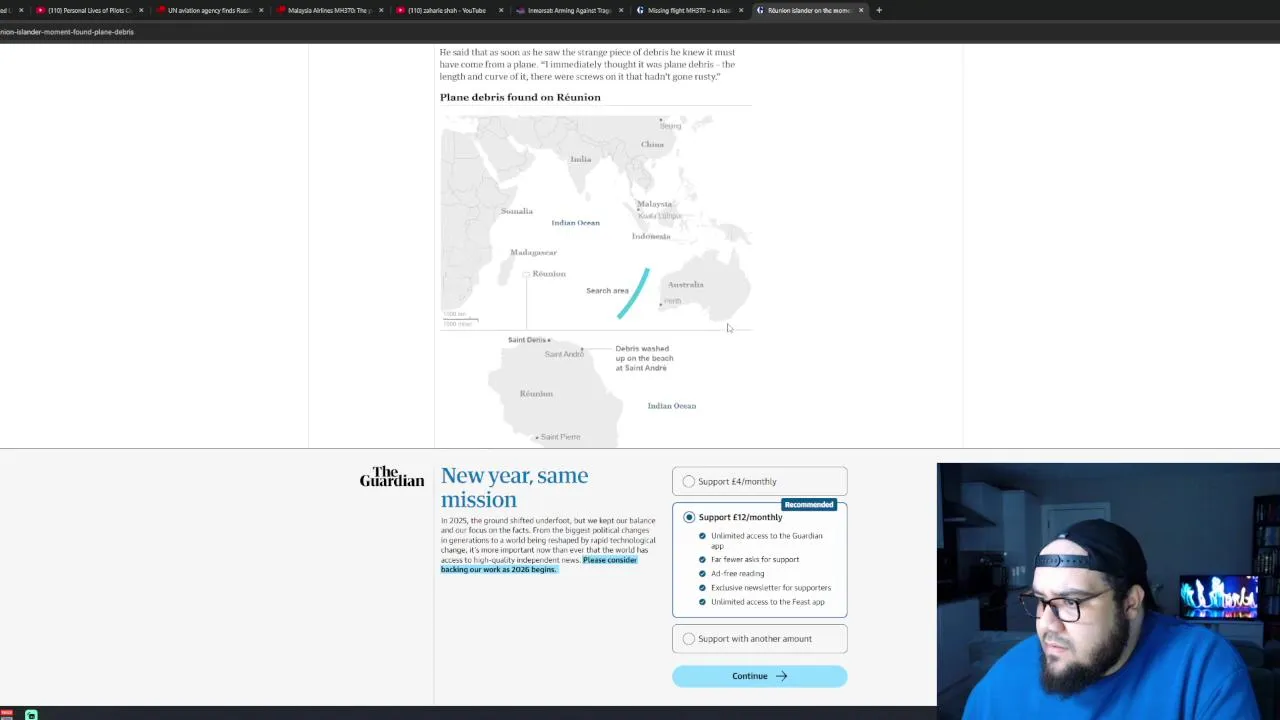Click the Somalia label on map
This screenshot has height=720, width=1280.
[x=516, y=211]
